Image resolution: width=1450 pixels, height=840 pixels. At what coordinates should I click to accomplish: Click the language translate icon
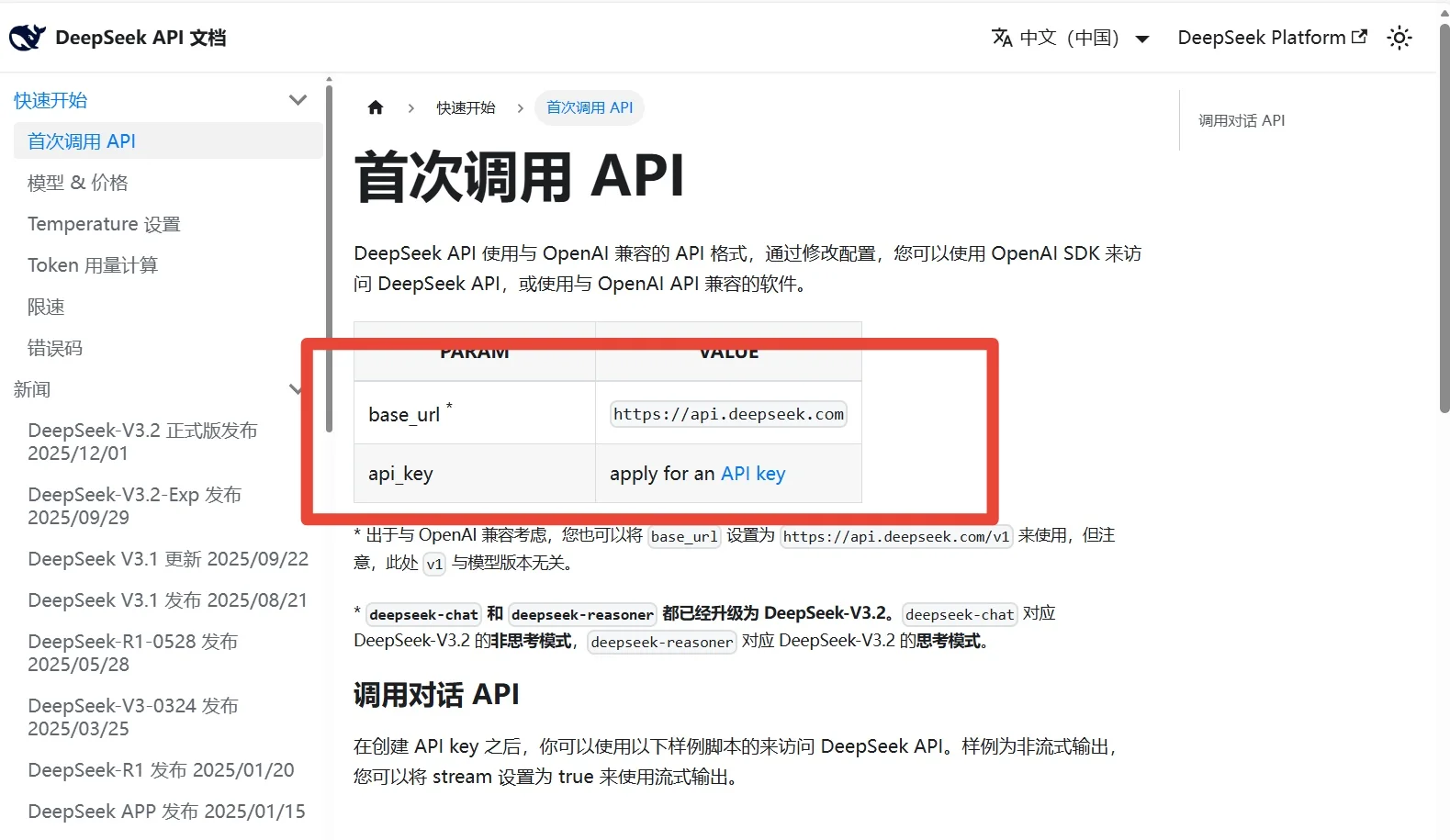[x=1002, y=38]
